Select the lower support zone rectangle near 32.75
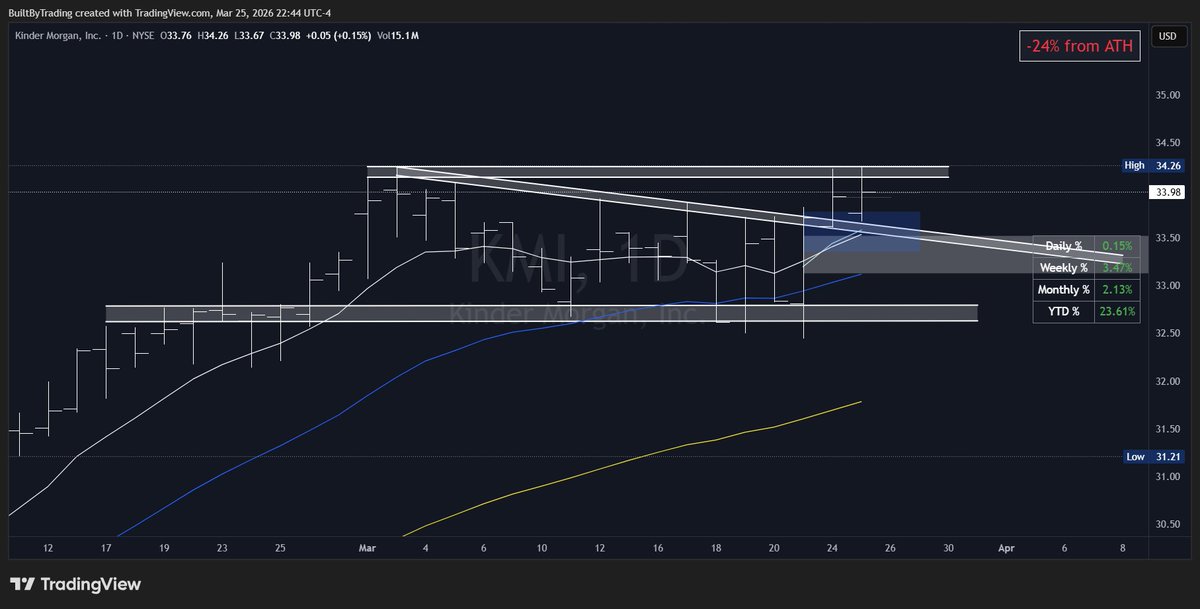Screen dimensions: 1200x609 [541, 314]
